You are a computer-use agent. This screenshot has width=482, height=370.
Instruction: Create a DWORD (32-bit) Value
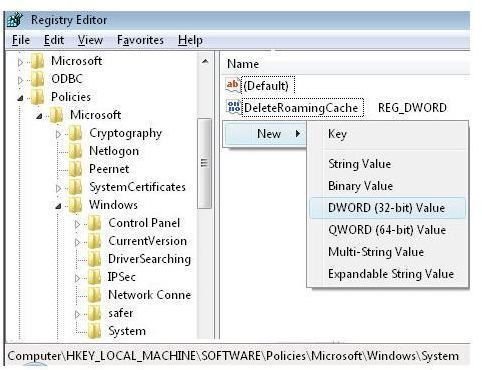click(387, 208)
